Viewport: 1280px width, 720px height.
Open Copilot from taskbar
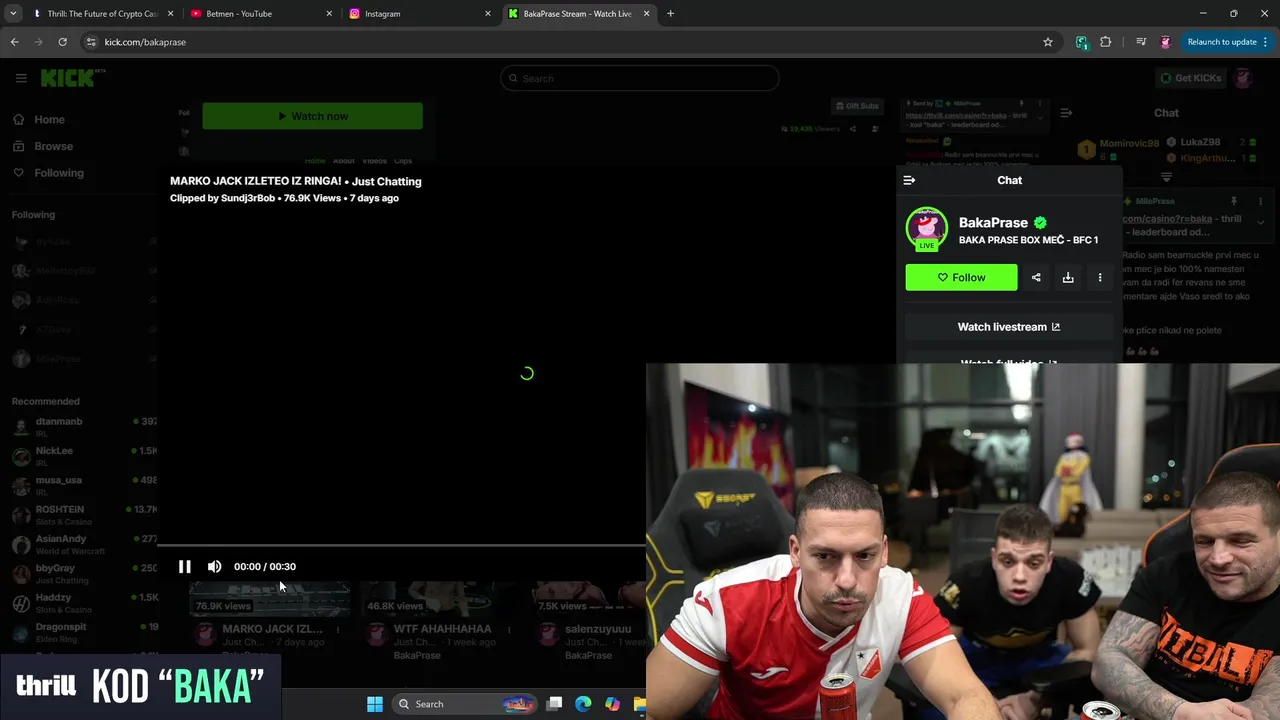coord(612,704)
